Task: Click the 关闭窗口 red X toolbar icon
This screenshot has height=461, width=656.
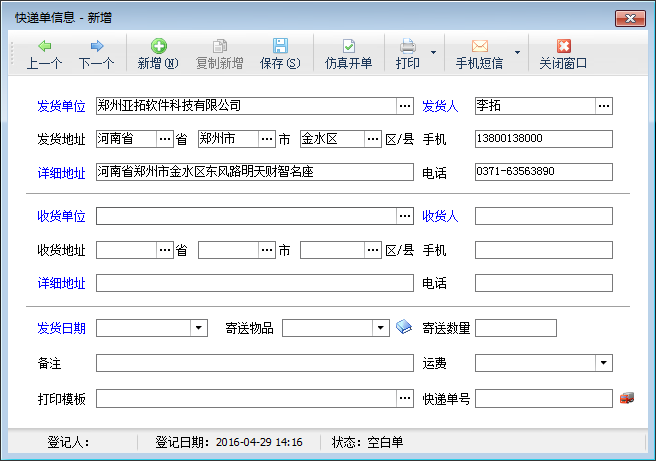Action: click(563, 46)
